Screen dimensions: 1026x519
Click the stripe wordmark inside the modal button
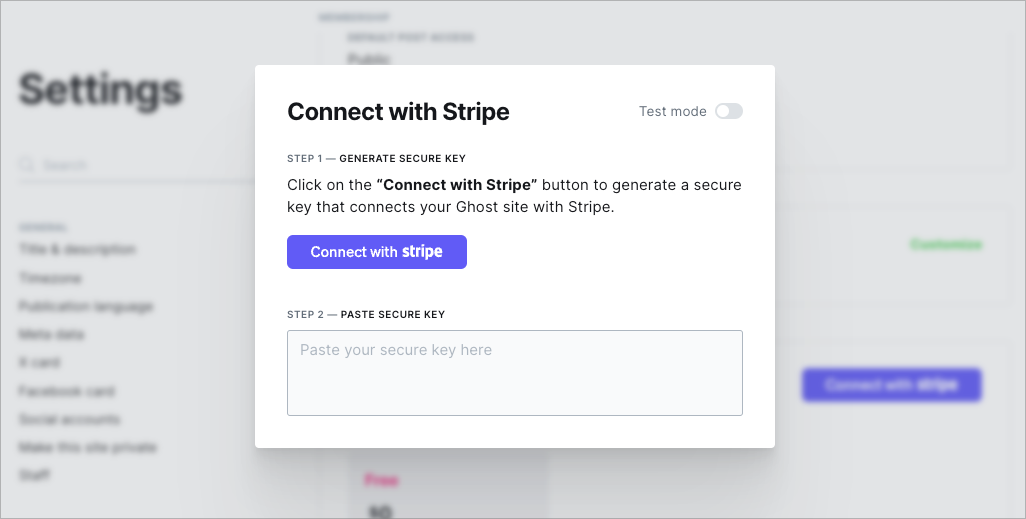point(422,252)
